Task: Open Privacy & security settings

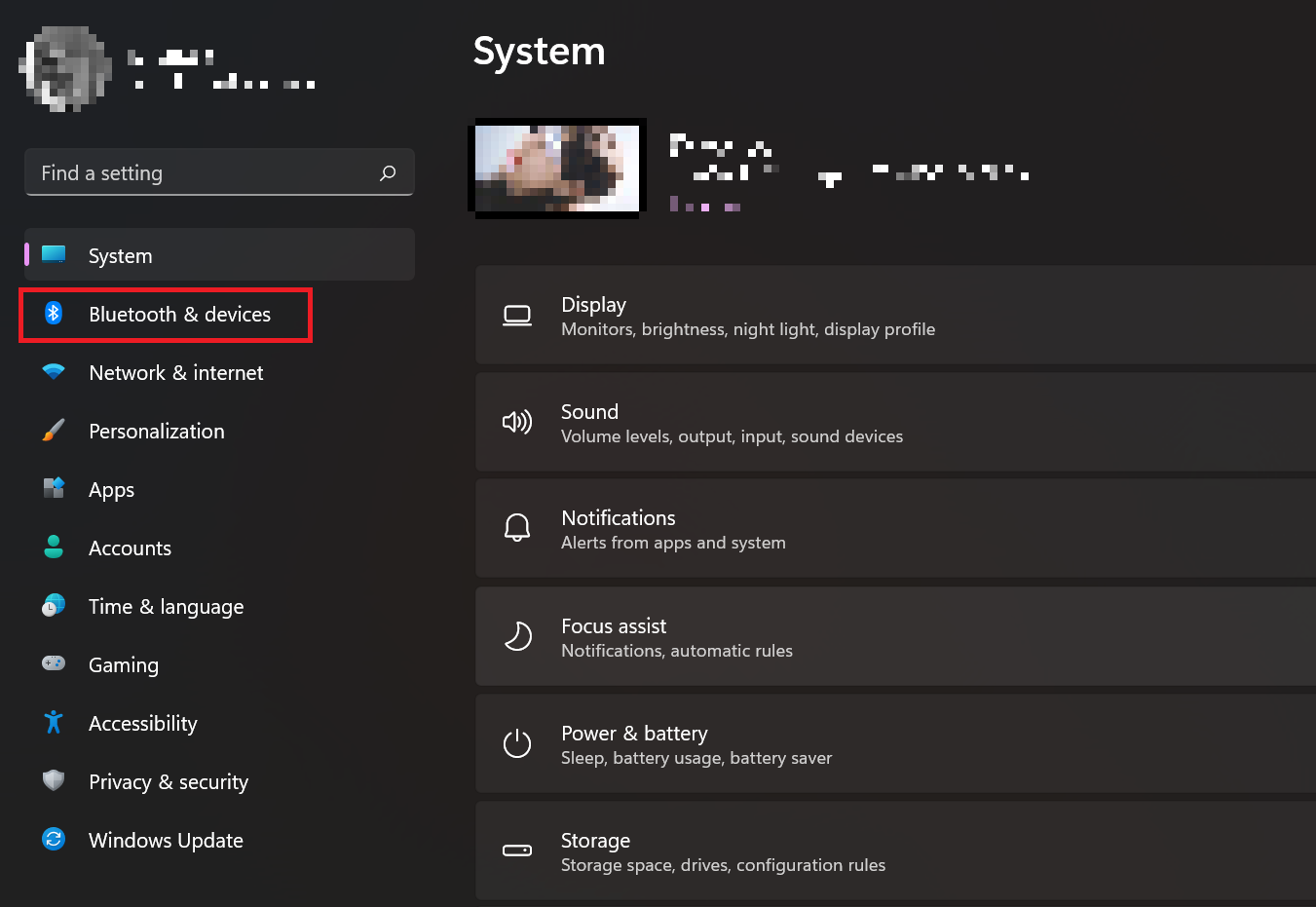Action: 220,782
